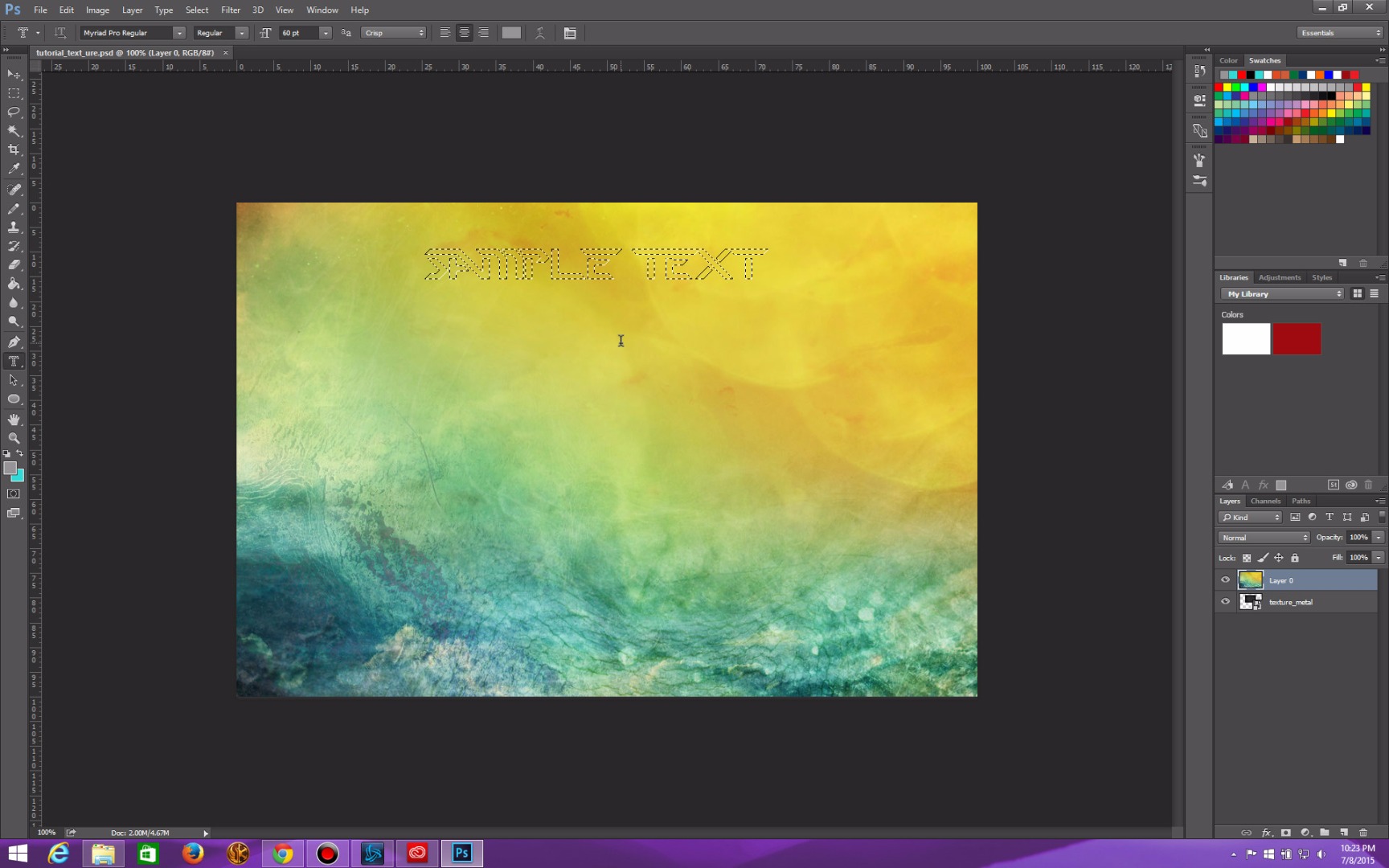The width and height of the screenshot is (1389, 868).
Task: Open the Fill slider dropdown
Action: [x=1379, y=558]
